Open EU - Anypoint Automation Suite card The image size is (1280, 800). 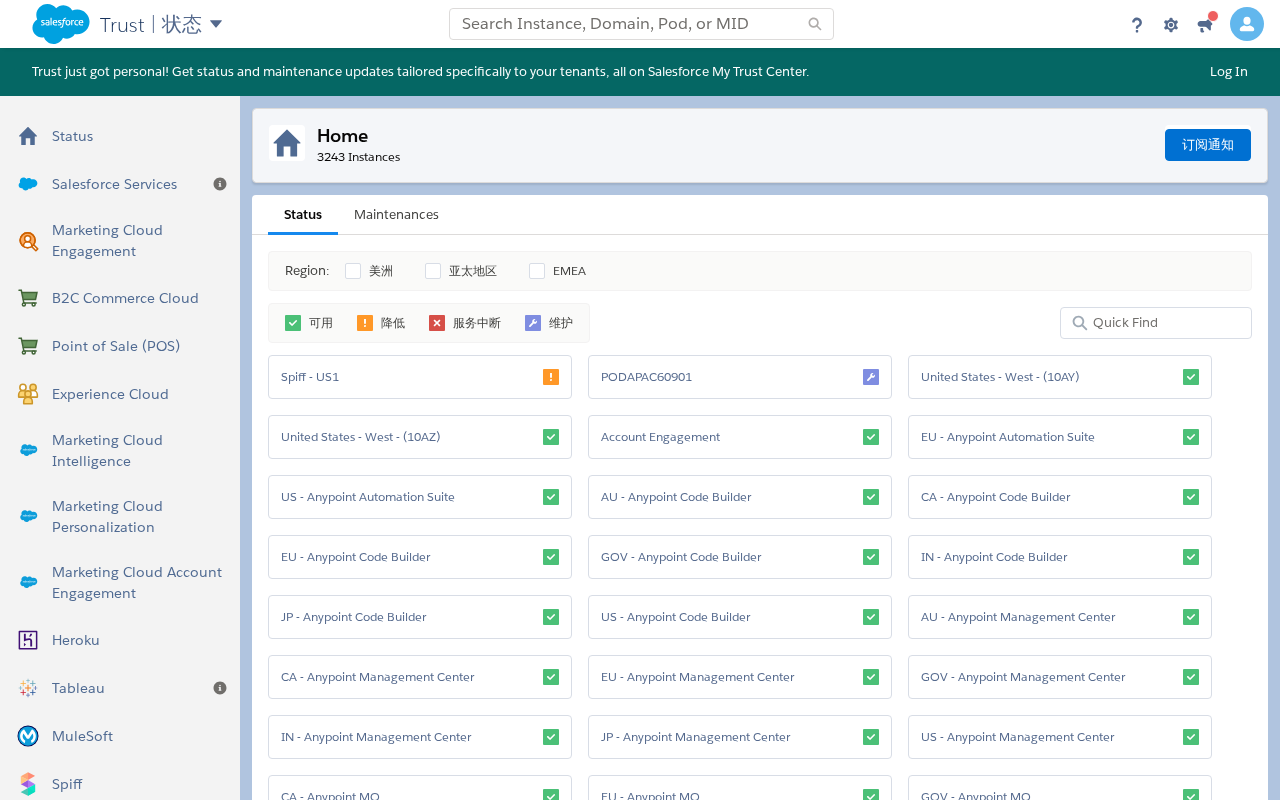pyautogui.click(x=1060, y=437)
